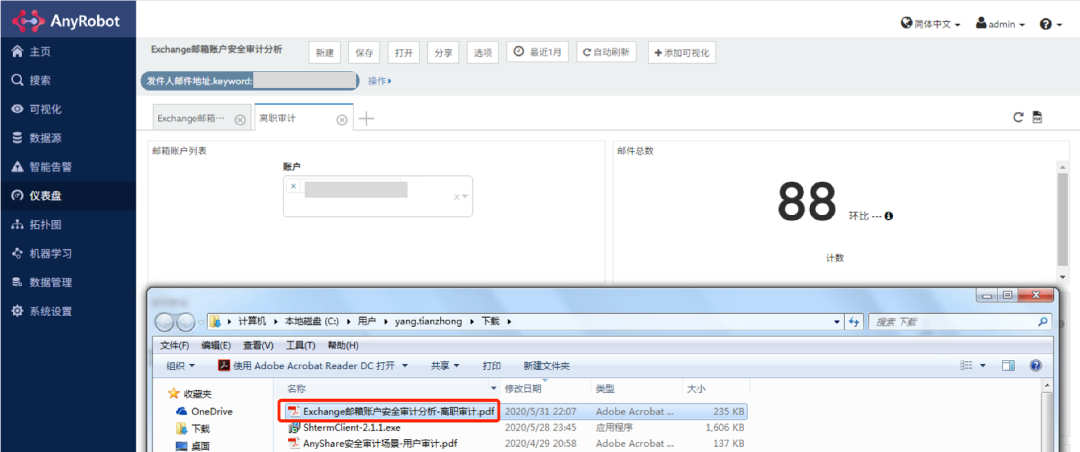Viewport: 1080px width, 452px height.
Task: Add a new dashboard tab
Action: [x=366, y=119]
